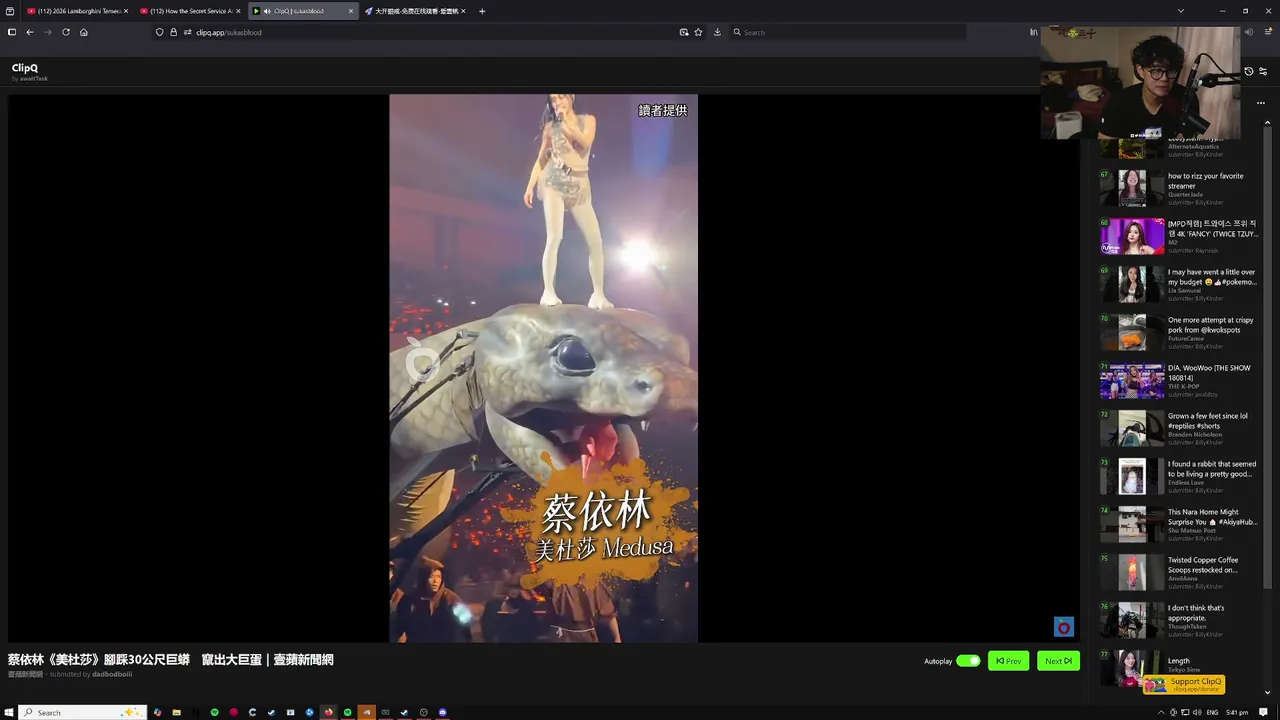Click the browser Back arrow
This screenshot has width=1280, height=720.
coord(30,32)
